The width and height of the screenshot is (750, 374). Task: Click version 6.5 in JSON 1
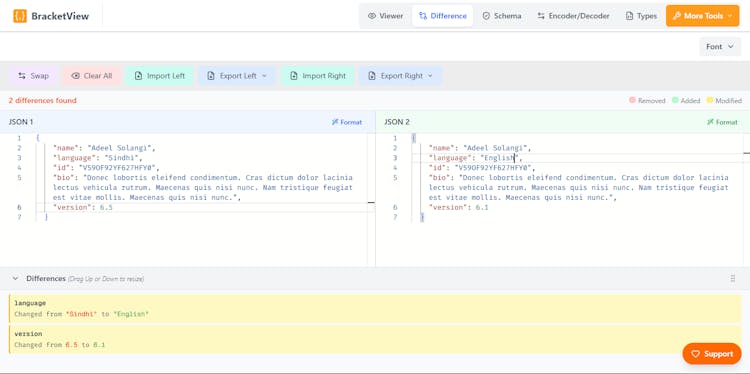click(106, 208)
